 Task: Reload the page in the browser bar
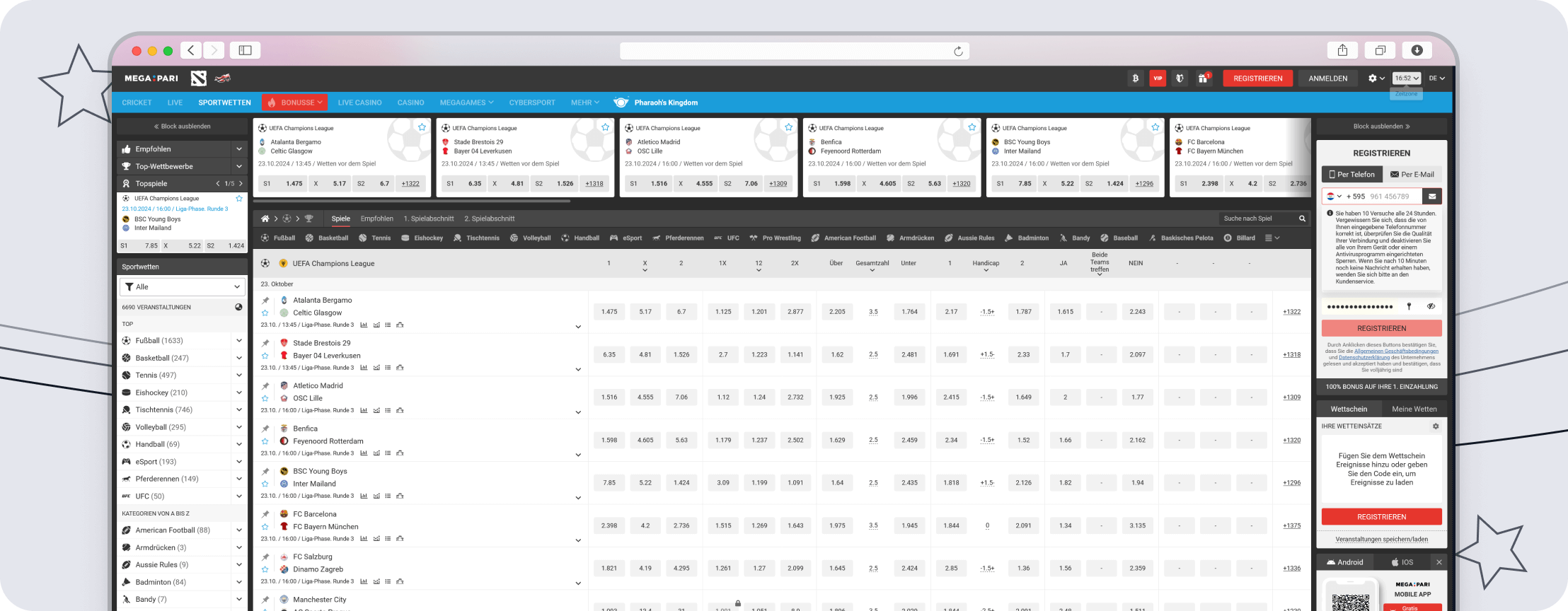[958, 51]
